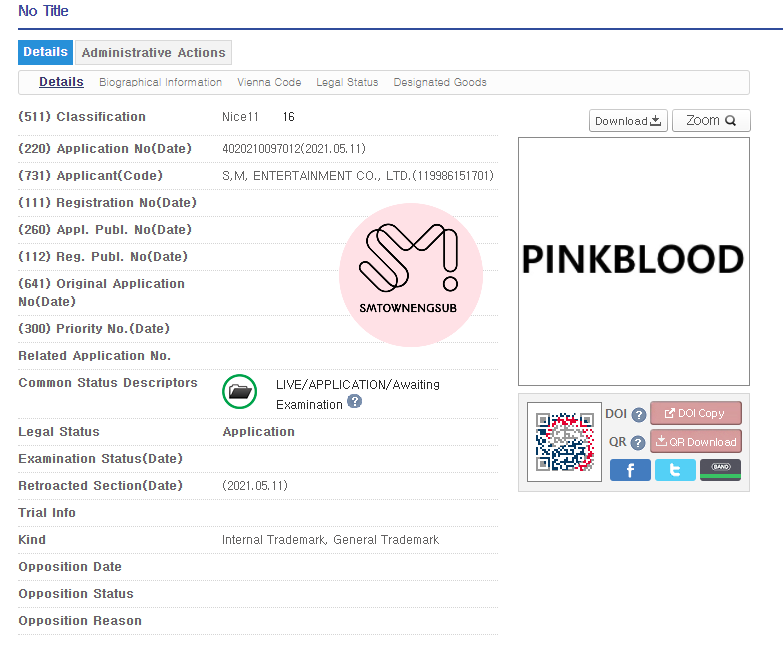Share on Twitter
783x647 pixels.
coord(675,470)
